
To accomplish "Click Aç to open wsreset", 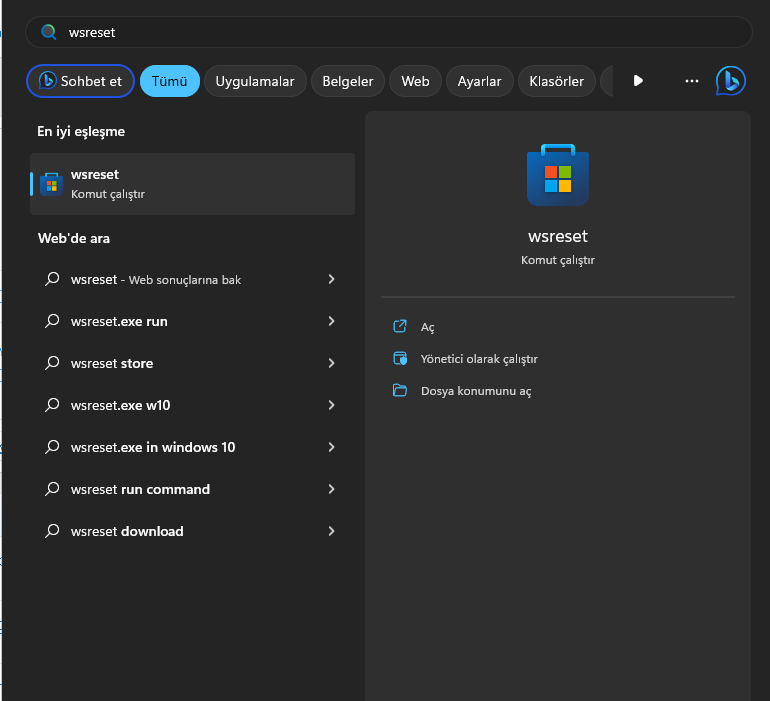I will [428, 327].
